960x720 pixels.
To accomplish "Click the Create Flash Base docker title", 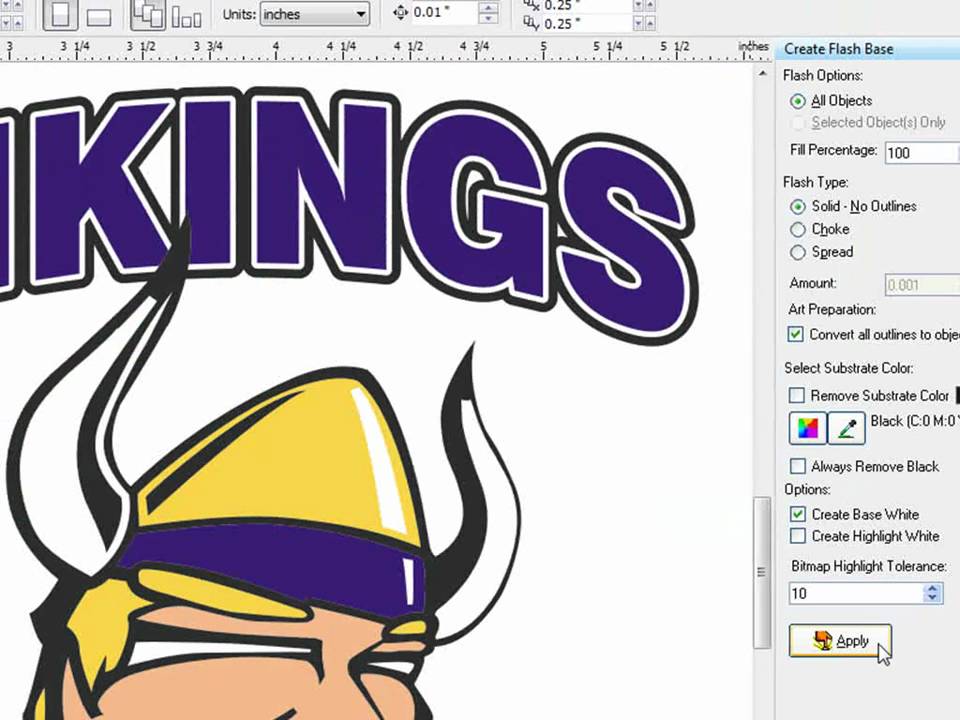I will 839,49.
